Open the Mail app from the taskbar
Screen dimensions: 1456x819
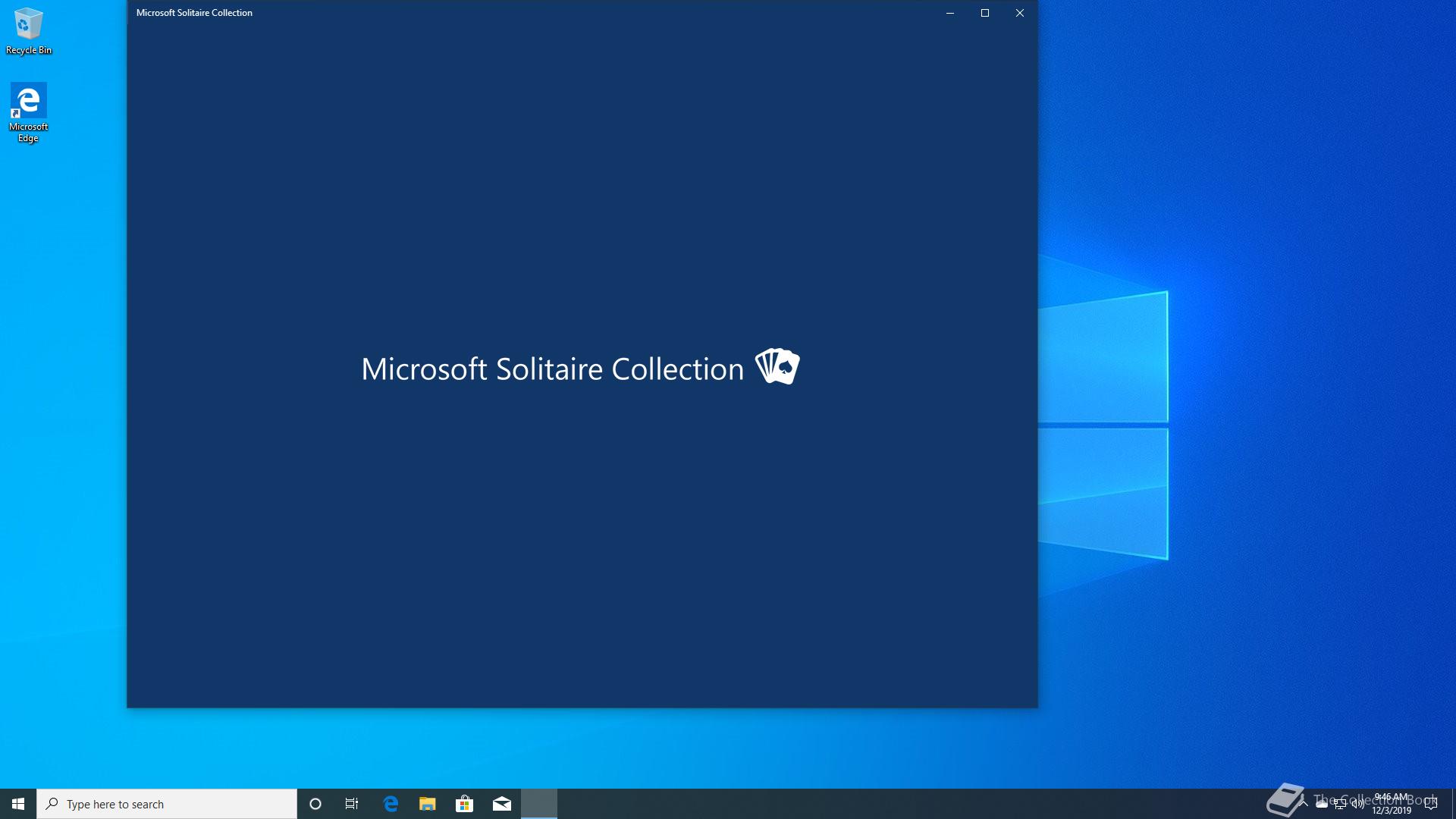pyautogui.click(x=502, y=804)
